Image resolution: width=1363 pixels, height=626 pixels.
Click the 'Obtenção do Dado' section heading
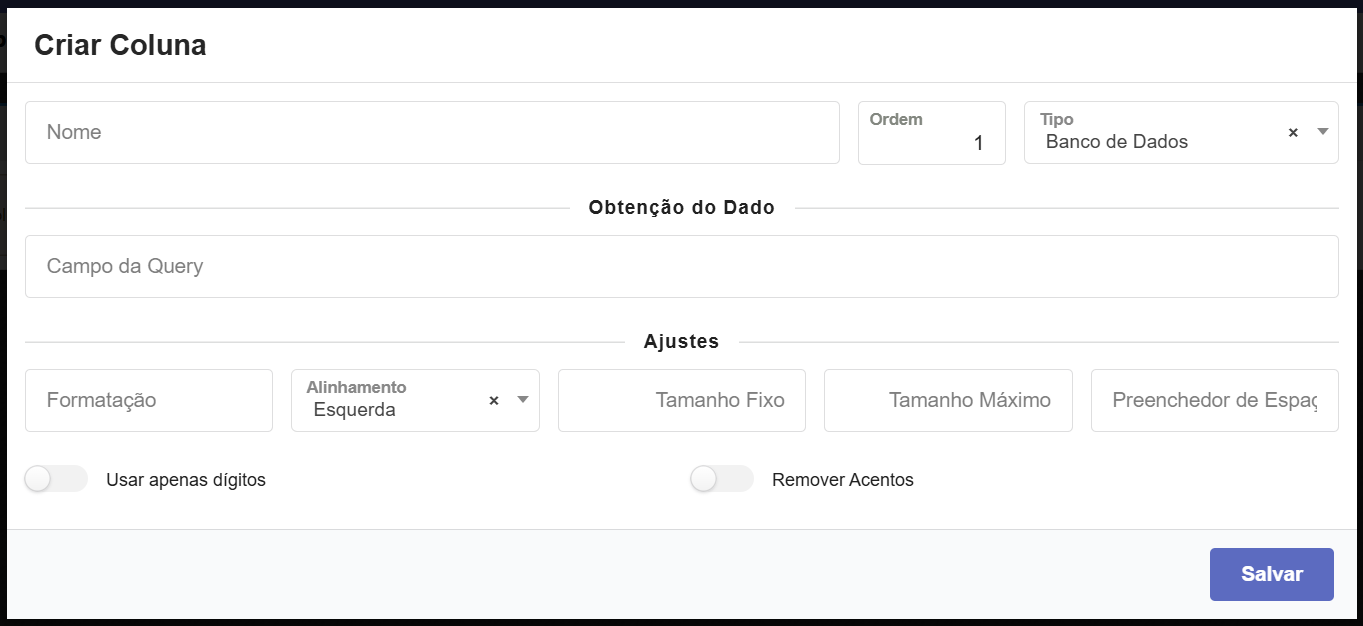point(681,208)
